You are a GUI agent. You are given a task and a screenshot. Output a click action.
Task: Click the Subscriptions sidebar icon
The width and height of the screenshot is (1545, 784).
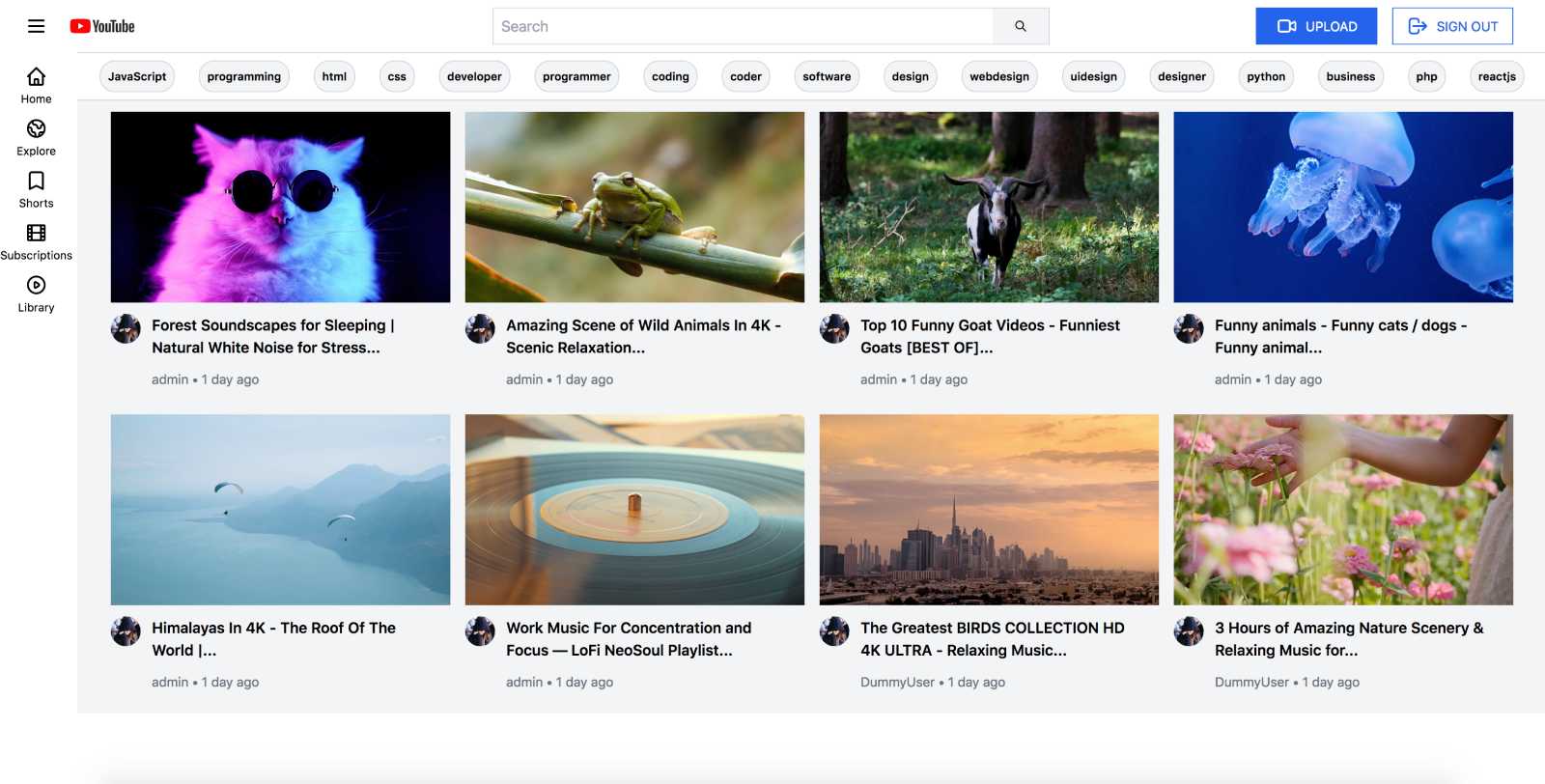[x=36, y=240]
